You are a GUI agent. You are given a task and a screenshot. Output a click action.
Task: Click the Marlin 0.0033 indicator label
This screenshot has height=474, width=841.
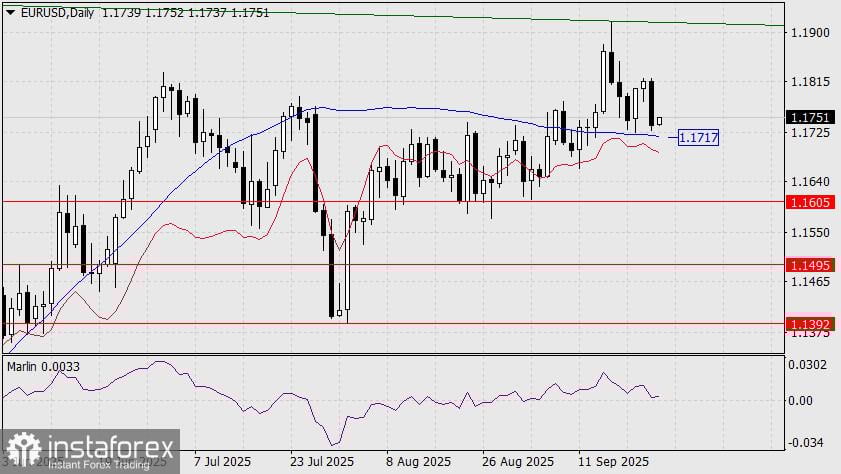[x=43, y=367]
